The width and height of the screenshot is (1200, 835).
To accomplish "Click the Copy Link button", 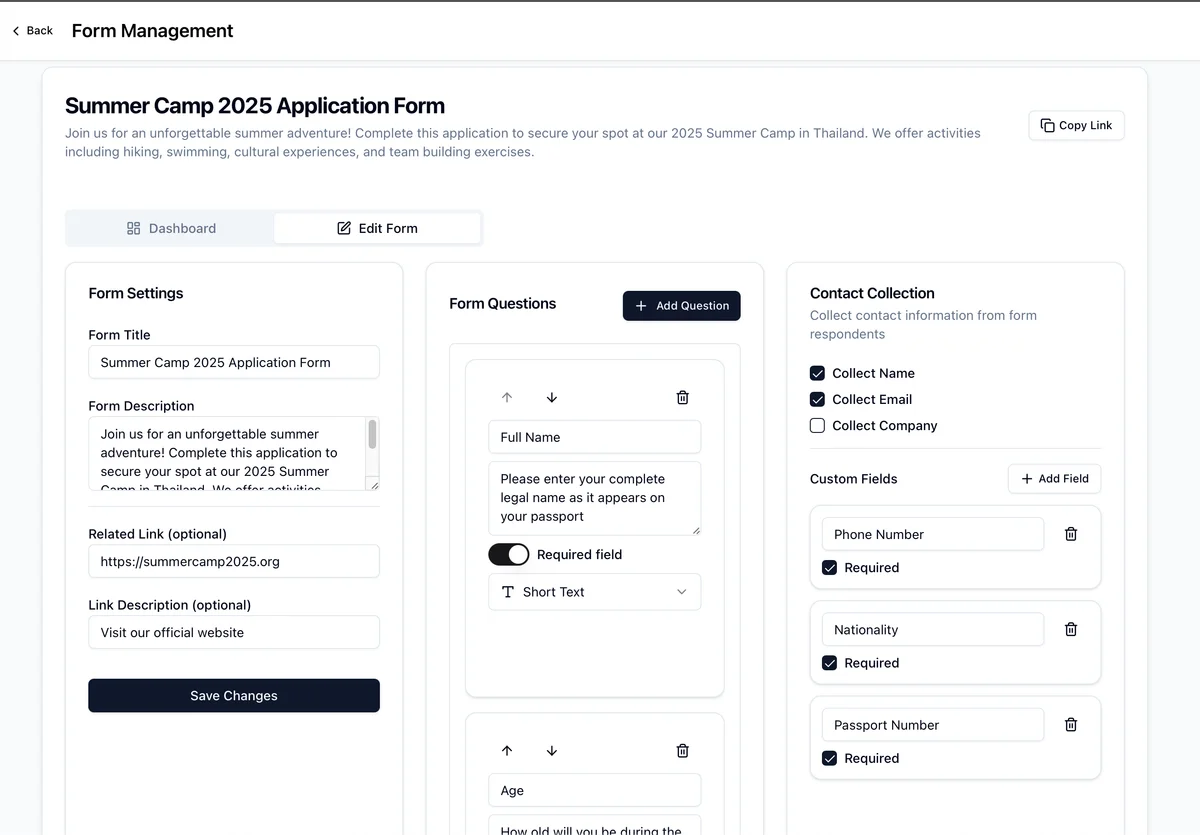I will coord(1076,125).
